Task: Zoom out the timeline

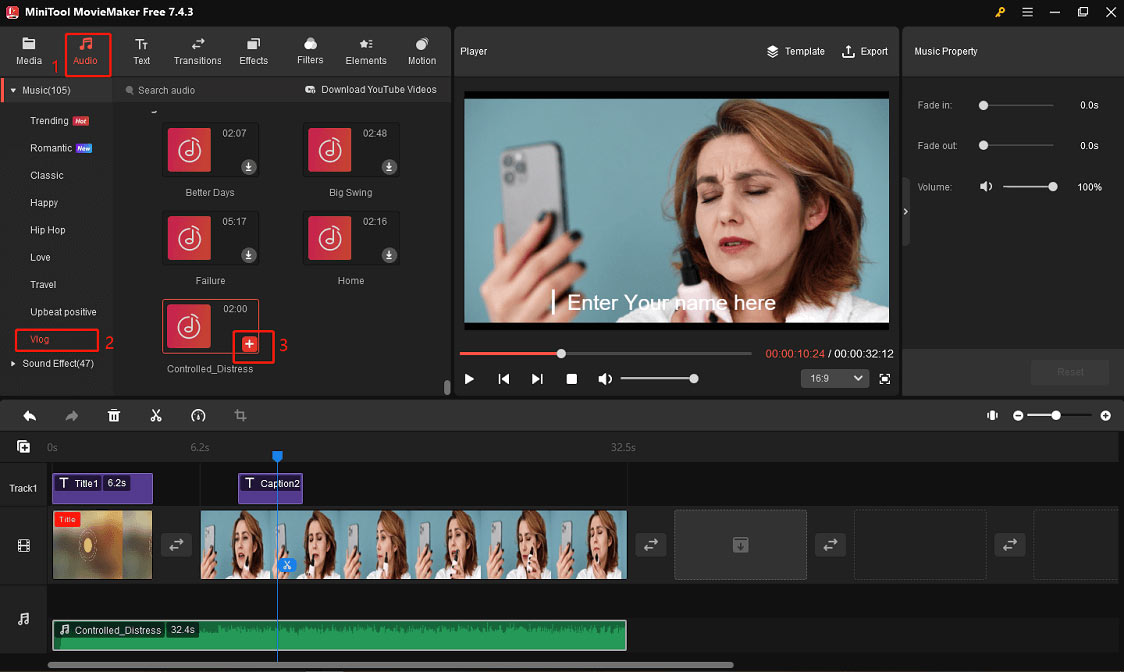Action: [x=1017, y=416]
